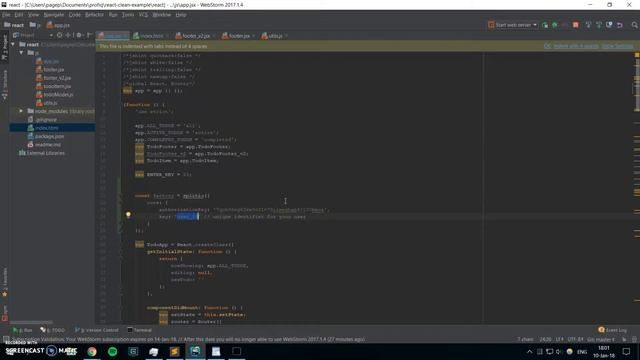Open the Code menu
Screen dimensions: 640x360
pos(74,15)
